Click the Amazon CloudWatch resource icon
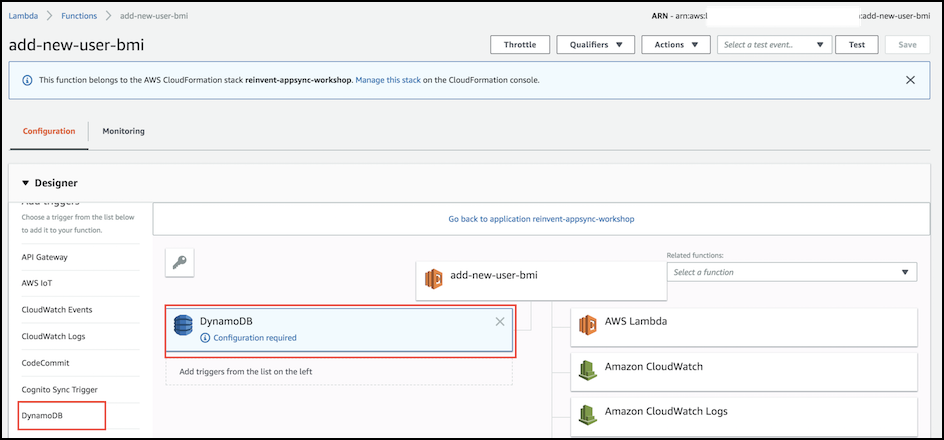944x440 pixels. [587, 370]
